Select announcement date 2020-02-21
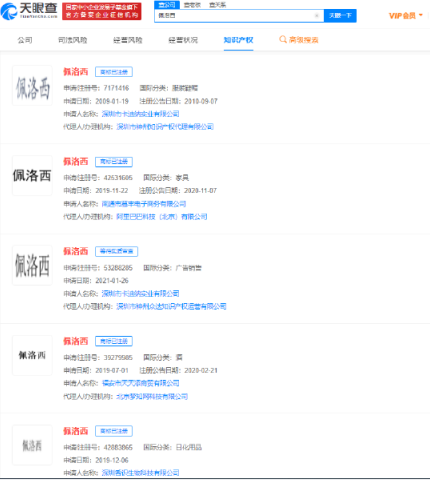The width and height of the screenshot is (430, 480). pyautogui.click(x=201, y=370)
